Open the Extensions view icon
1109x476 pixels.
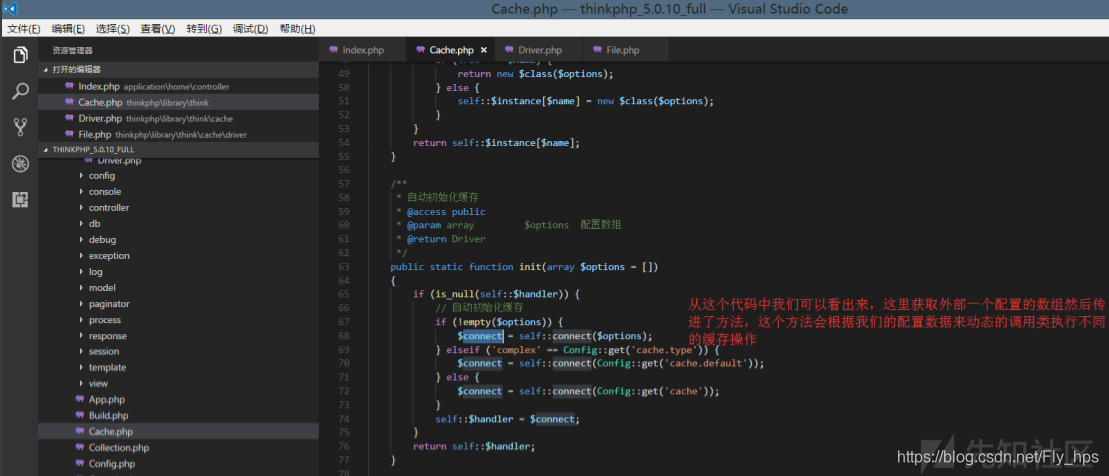coord(21,200)
